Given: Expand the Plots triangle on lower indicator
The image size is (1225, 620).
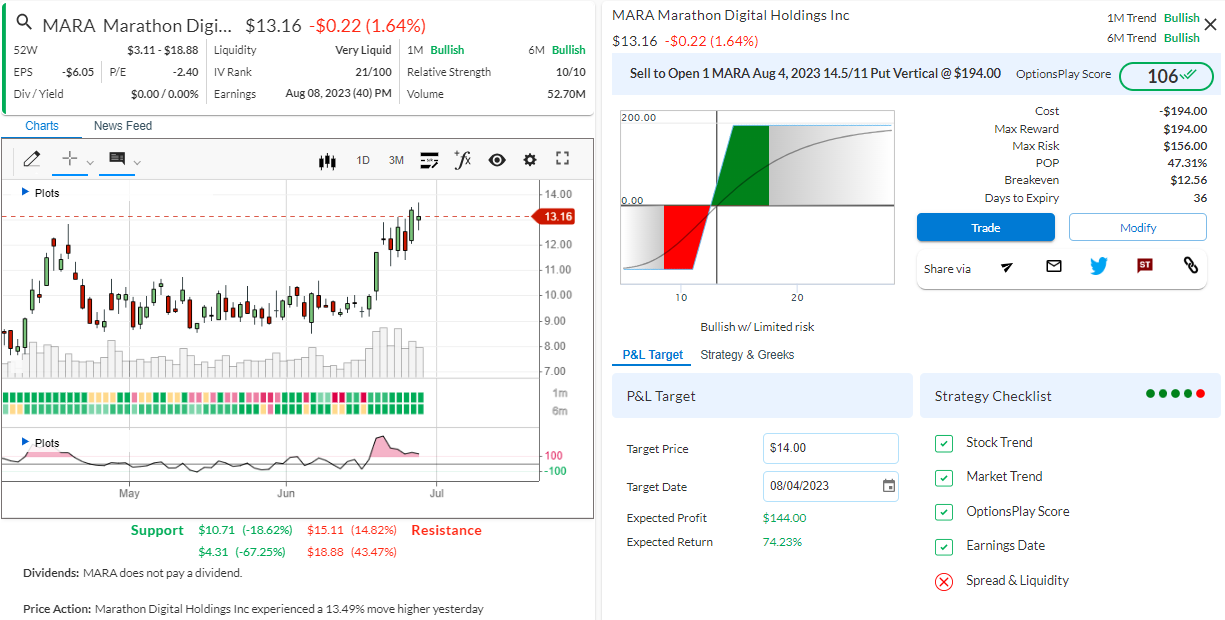Looking at the screenshot, I should 25,442.
